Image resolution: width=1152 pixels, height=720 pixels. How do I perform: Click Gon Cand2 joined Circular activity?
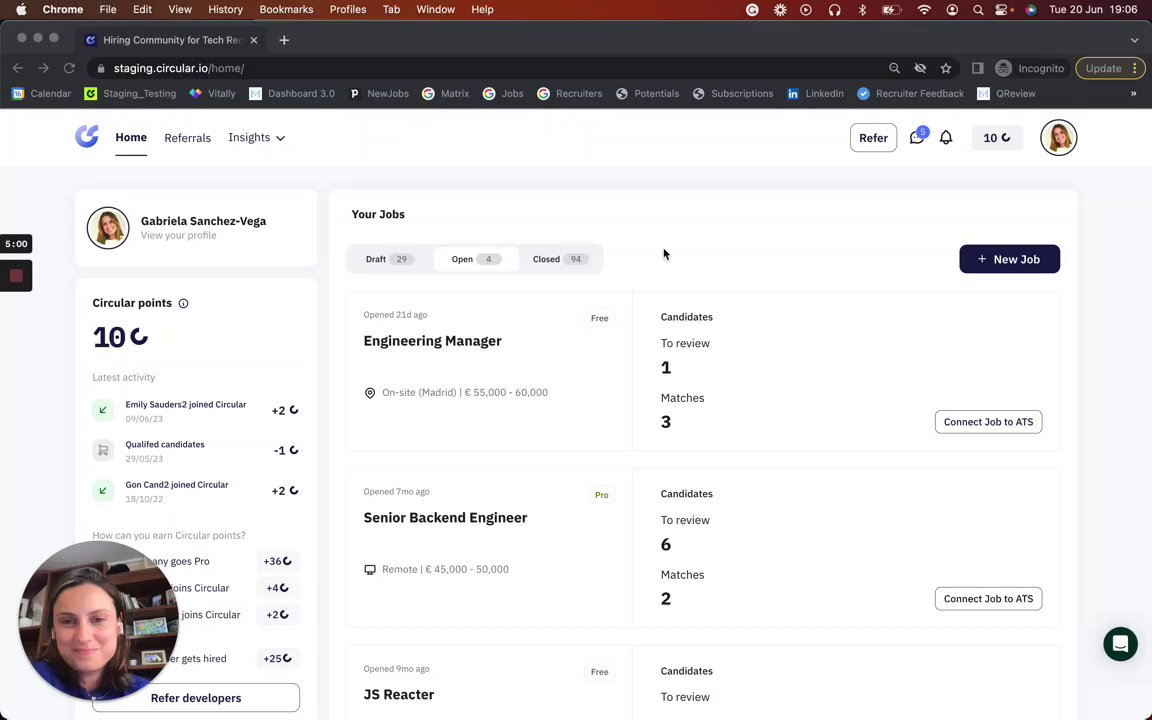click(195, 491)
